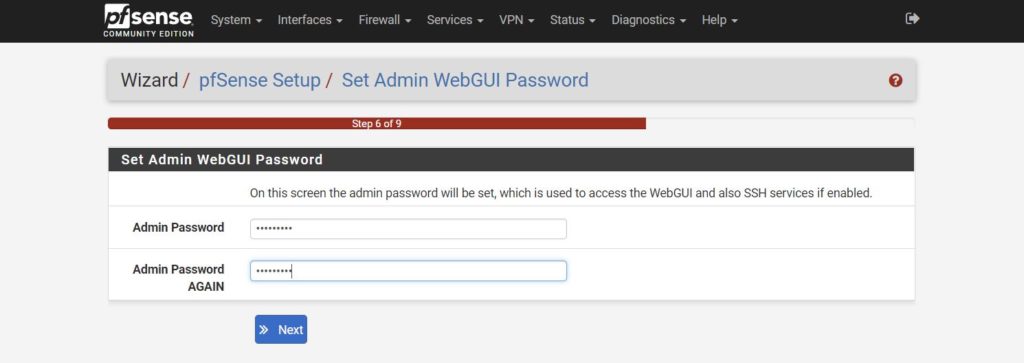This screenshot has width=1024, height=363.
Task: Click the double chevron on Next button
Action: click(x=264, y=330)
